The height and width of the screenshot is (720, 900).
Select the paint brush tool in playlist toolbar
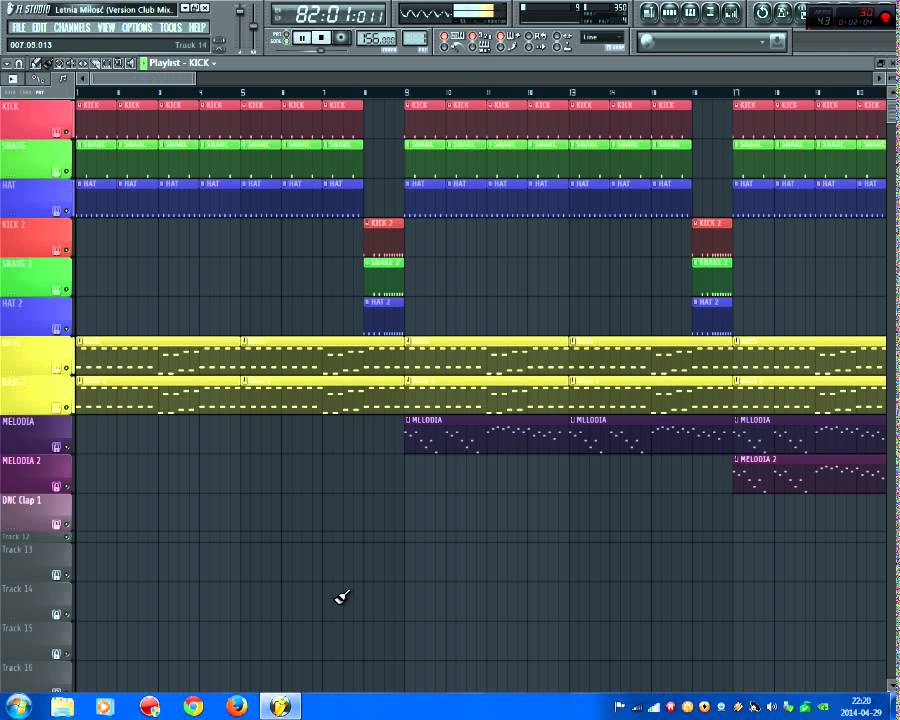pyautogui.click(x=46, y=63)
